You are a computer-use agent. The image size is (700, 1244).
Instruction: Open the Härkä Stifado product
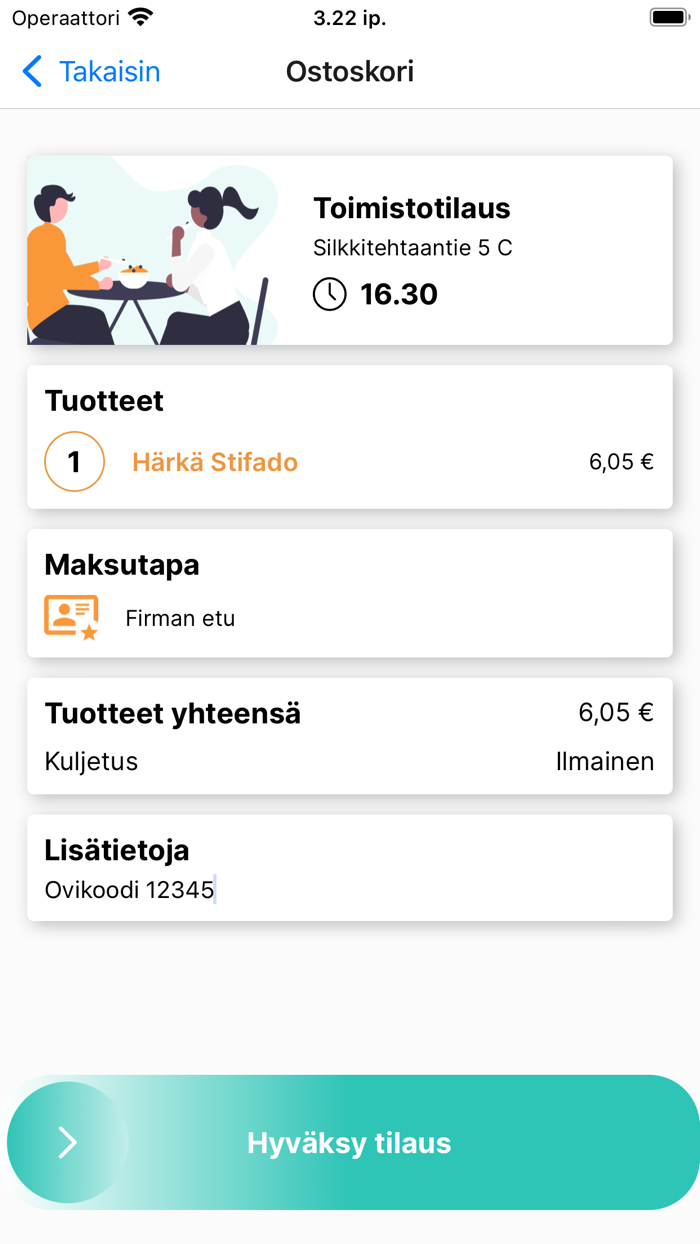pos(215,462)
